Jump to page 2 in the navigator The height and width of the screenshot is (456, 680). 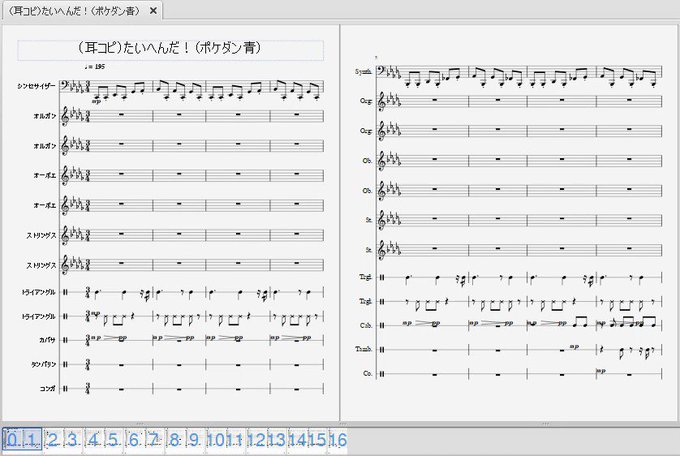pos(53,440)
